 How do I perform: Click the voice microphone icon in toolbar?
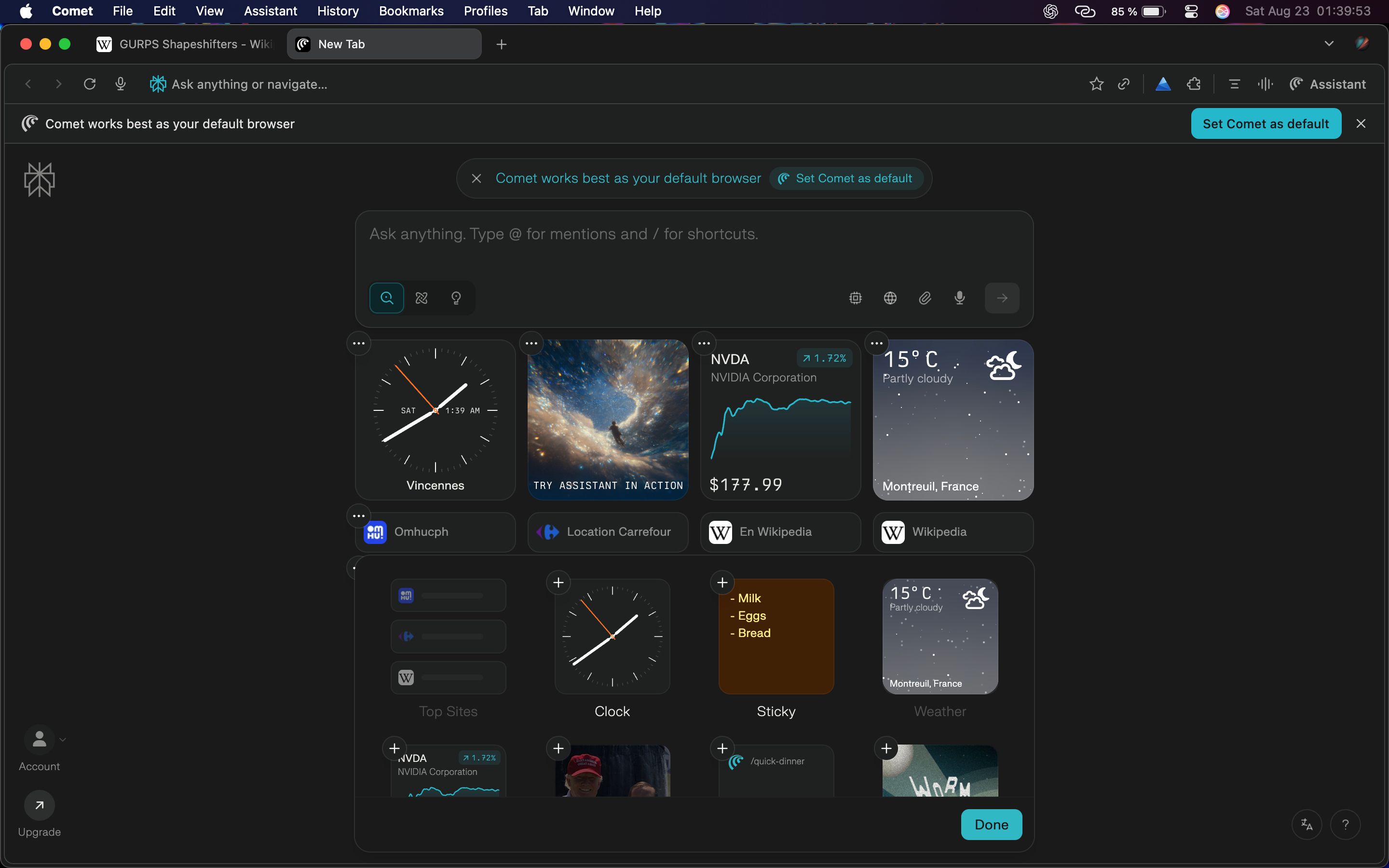(121, 84)
